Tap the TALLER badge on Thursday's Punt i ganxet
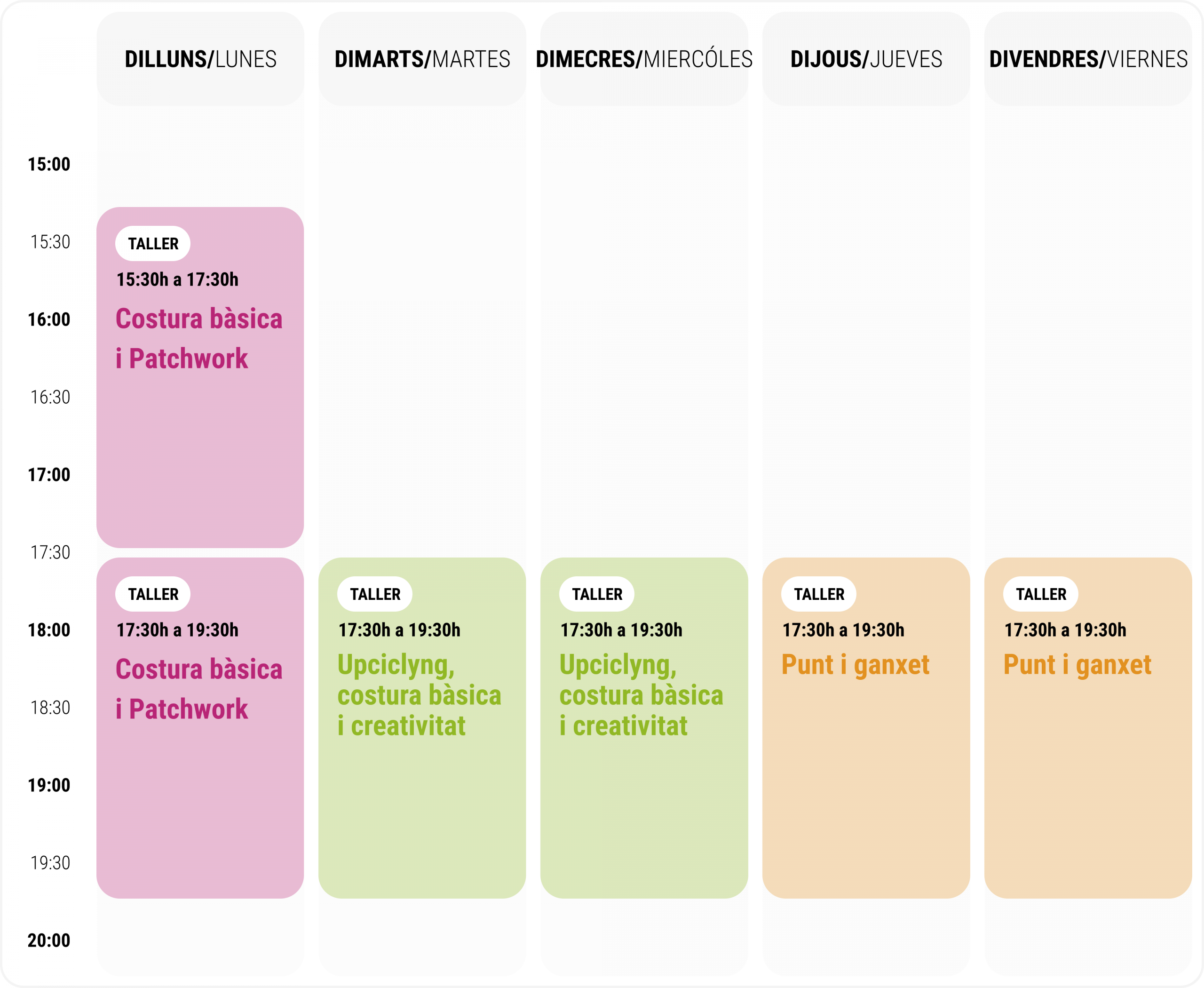The image size is (1204, 988). click(819, 594)
